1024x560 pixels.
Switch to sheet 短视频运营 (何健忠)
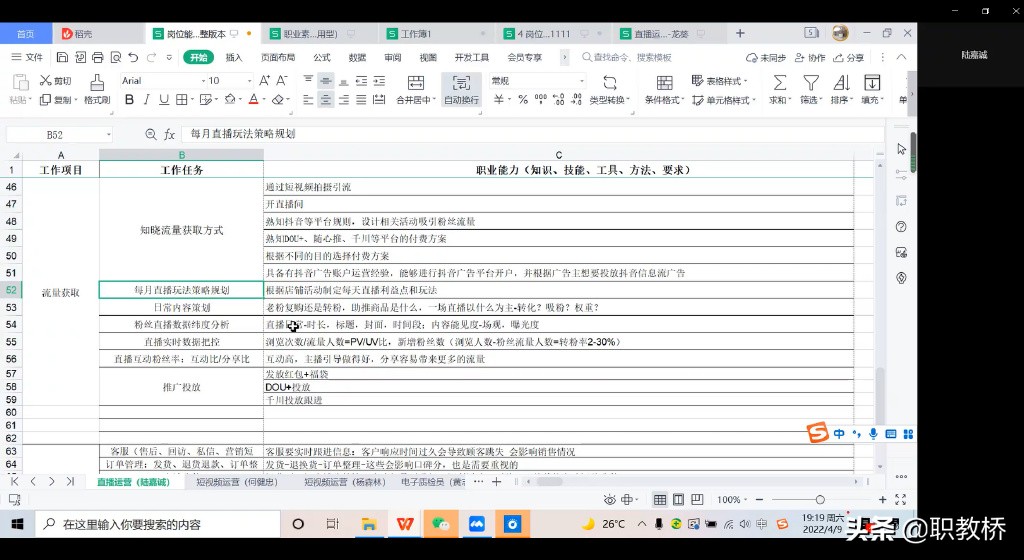pos(236,482)
